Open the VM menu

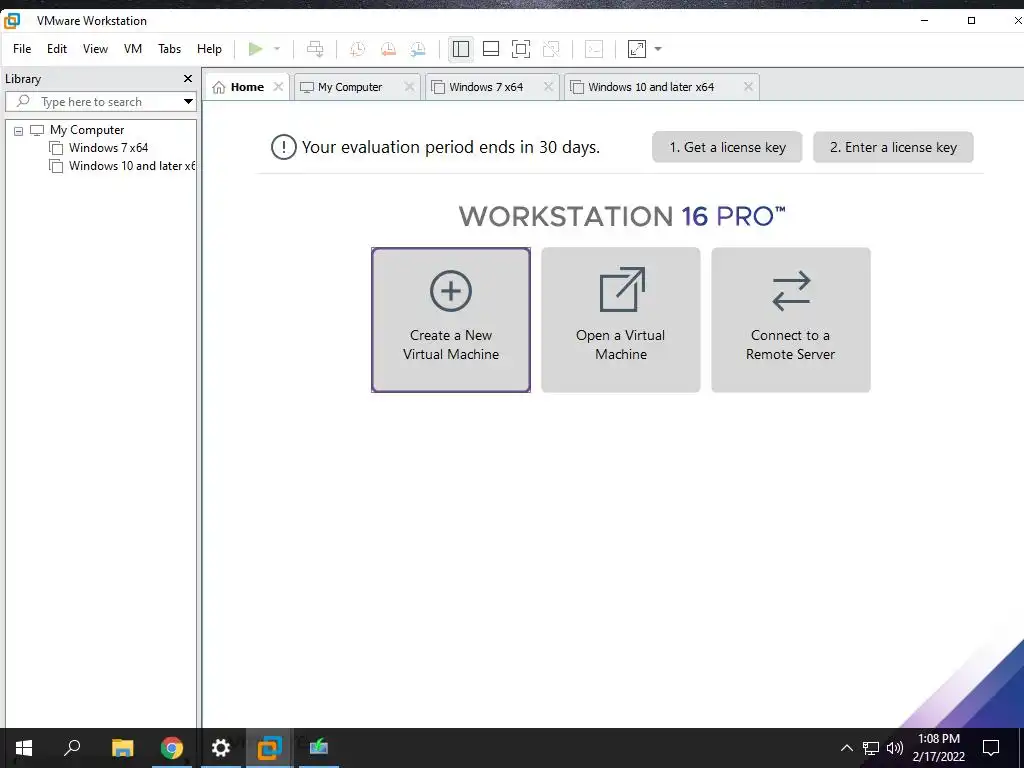tap(133, 49)
